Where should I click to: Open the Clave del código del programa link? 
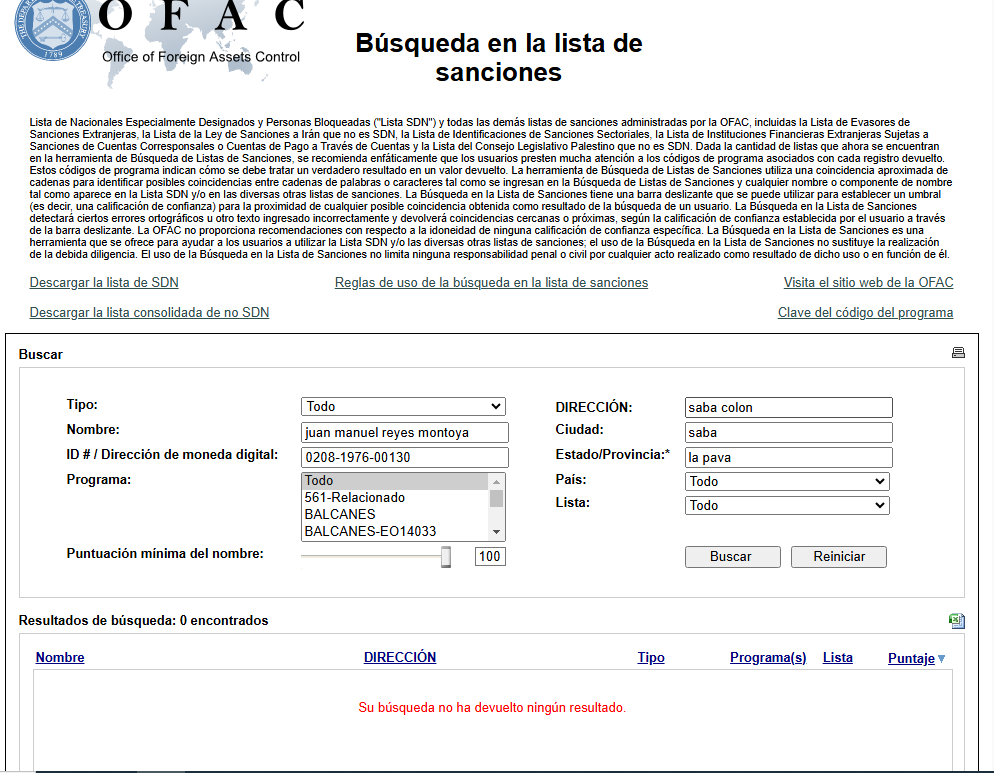point(865,313)
